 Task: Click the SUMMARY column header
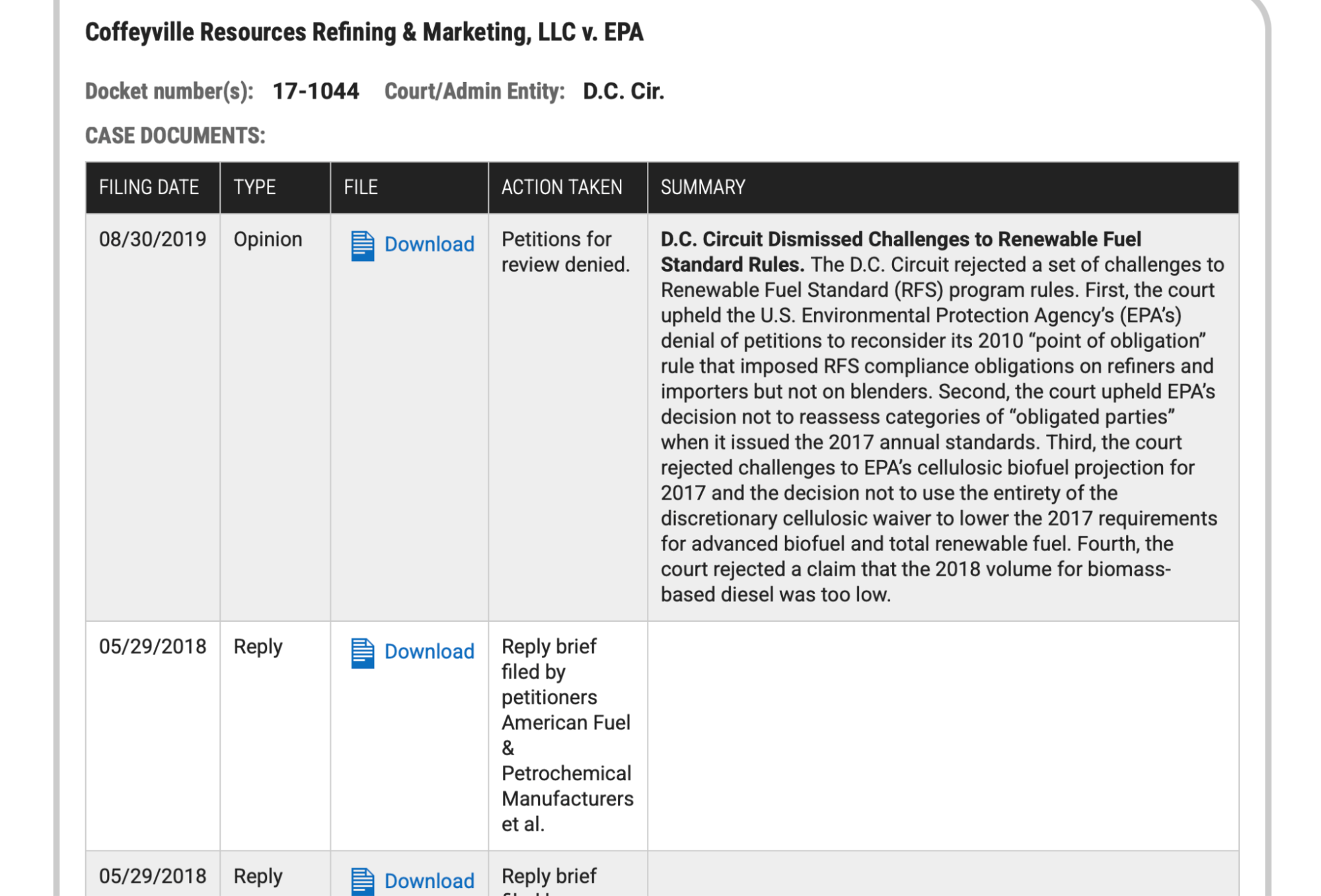[x=702, y=188]
